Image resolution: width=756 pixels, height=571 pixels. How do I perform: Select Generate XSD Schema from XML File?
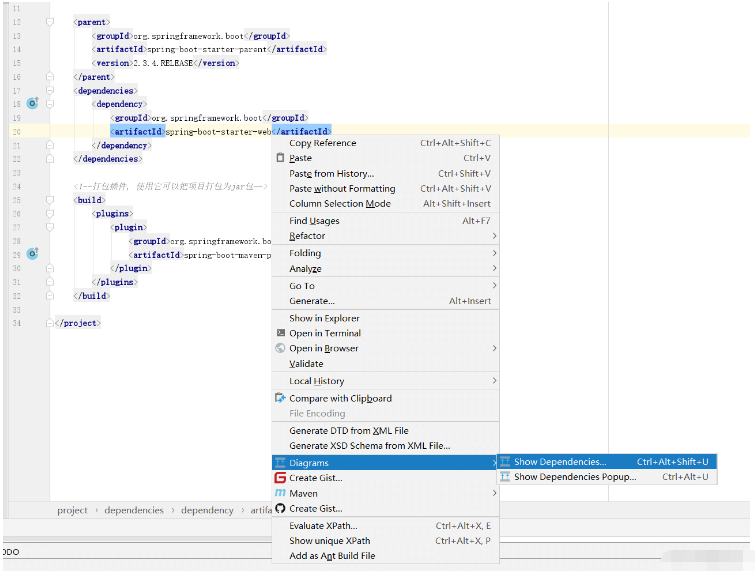click(x=385, y=446)
